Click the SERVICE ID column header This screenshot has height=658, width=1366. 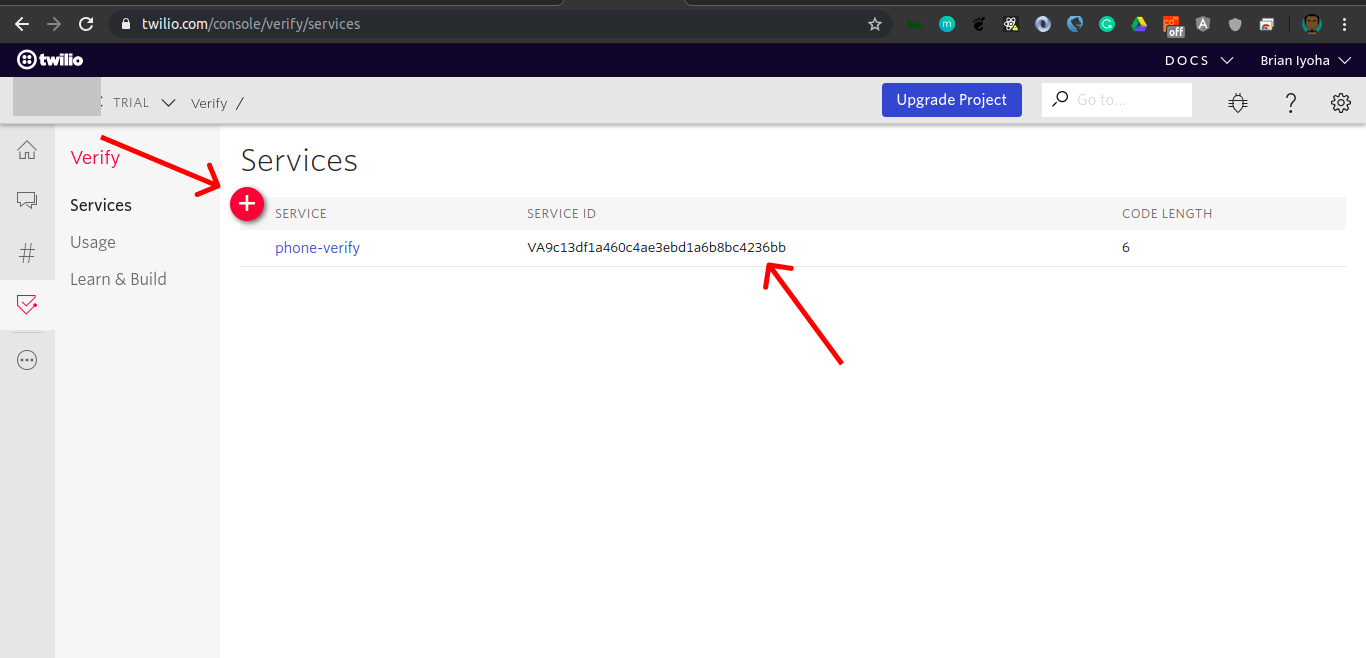pos(562,214)
